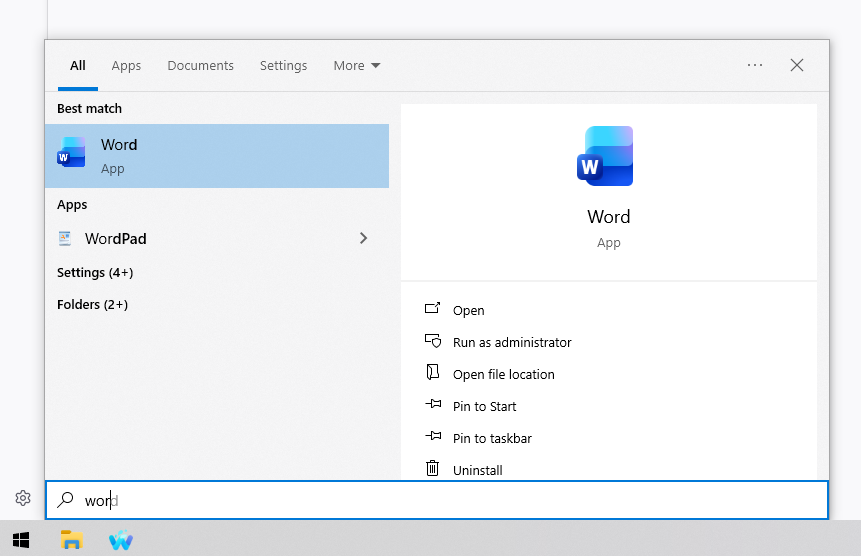Click the search magnifier icon
This screenshot has width=861, height=556.
click(65, 499)
